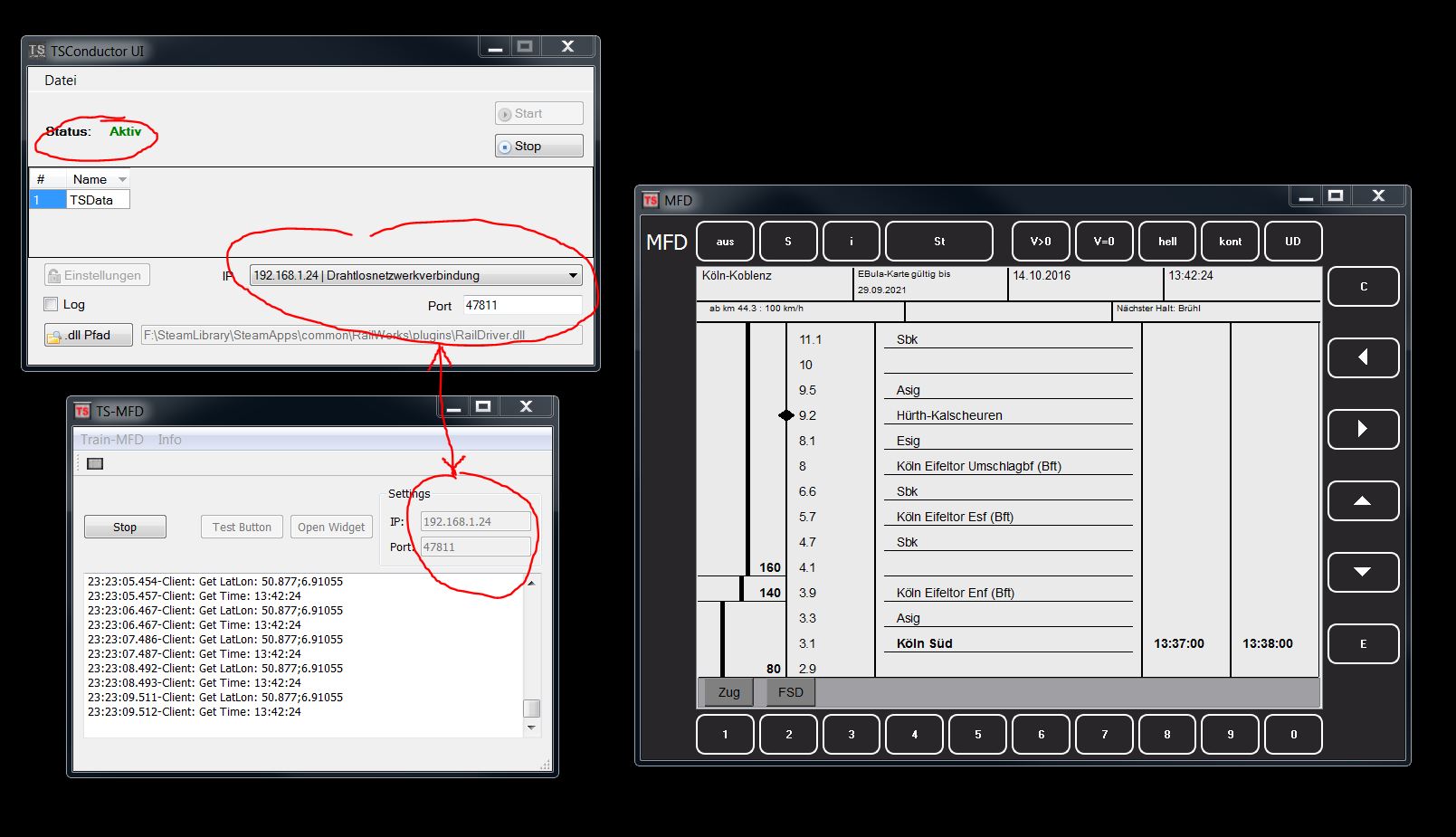Click the Port input field in TSConductor
Screen dimensions: 1456x837
[522, 305]
